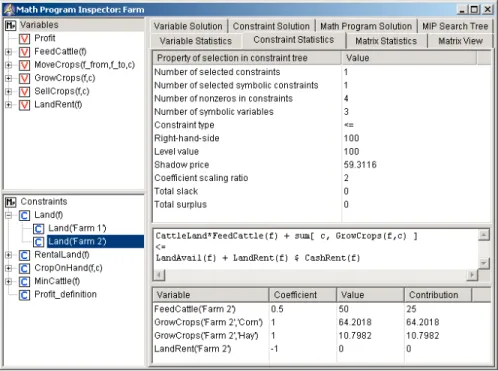Click the constraint definition scroll-up arrow
The height and width of the screenshot is (371, 498).
tap(484, 235)
